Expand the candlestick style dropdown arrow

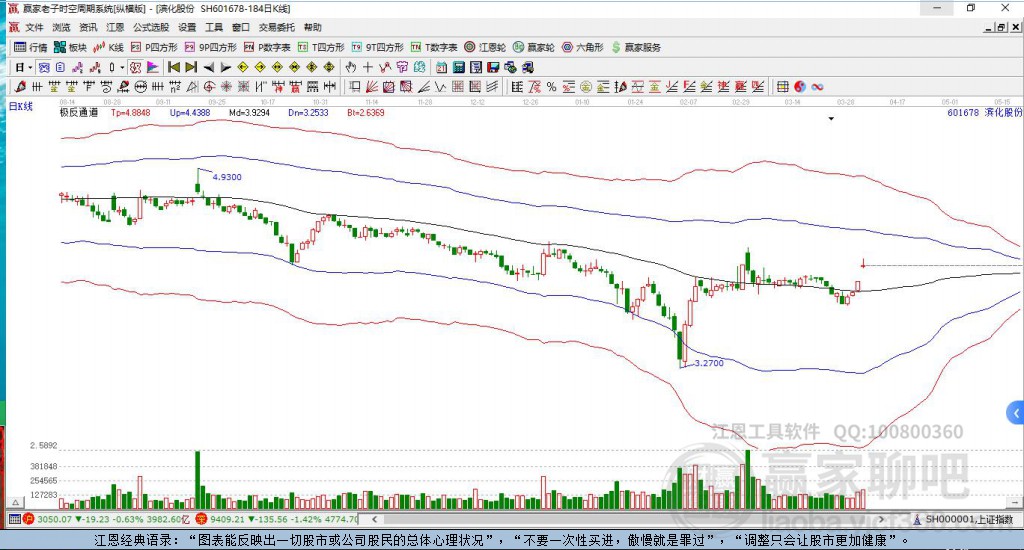(122, 67)
